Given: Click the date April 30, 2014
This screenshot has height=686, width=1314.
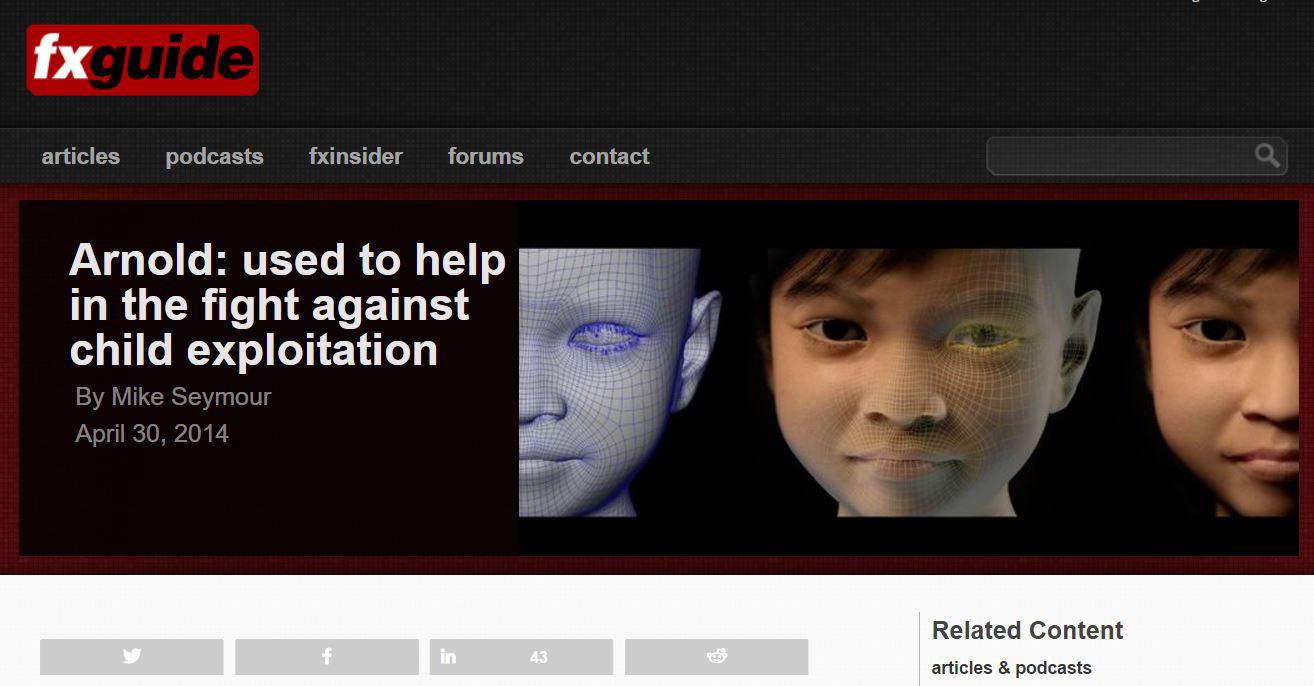Looking at the screenshot, I should (x=152, y=434).
